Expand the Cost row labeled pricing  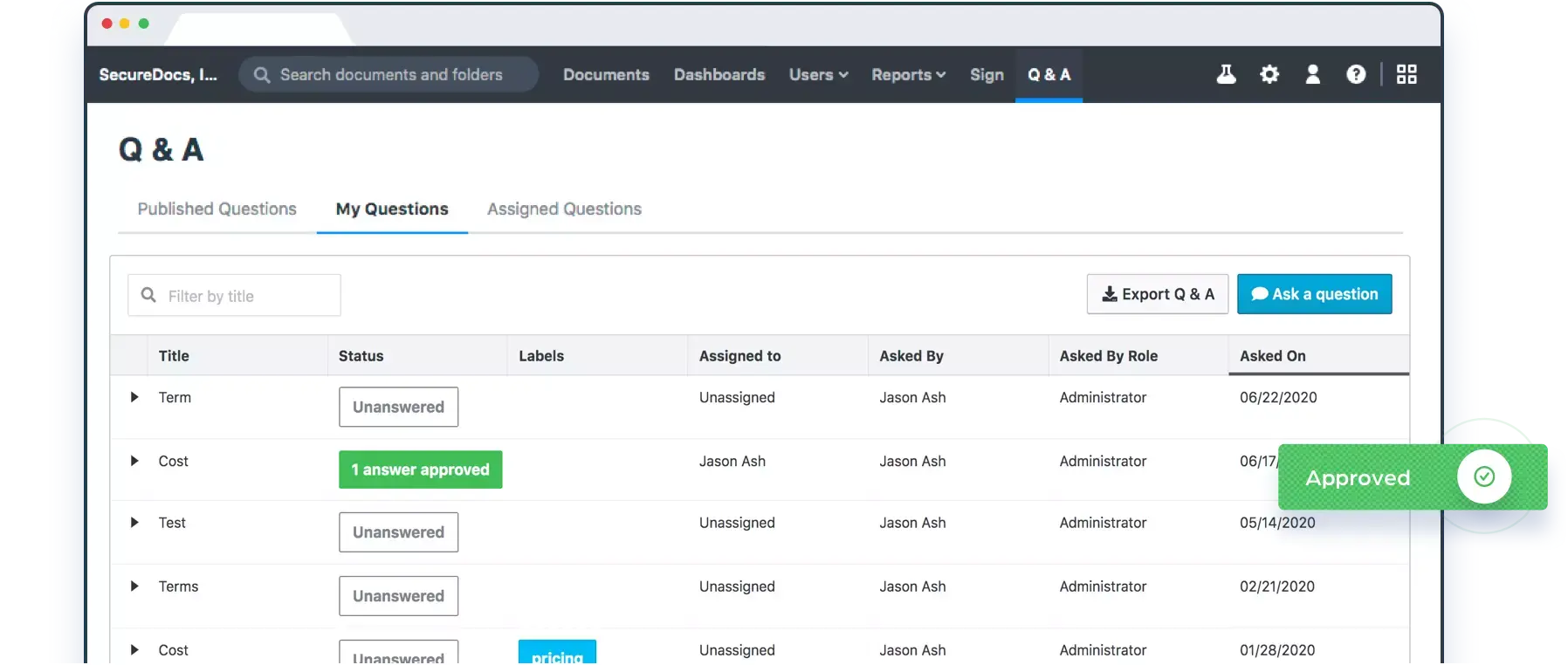tap(134, 650)
